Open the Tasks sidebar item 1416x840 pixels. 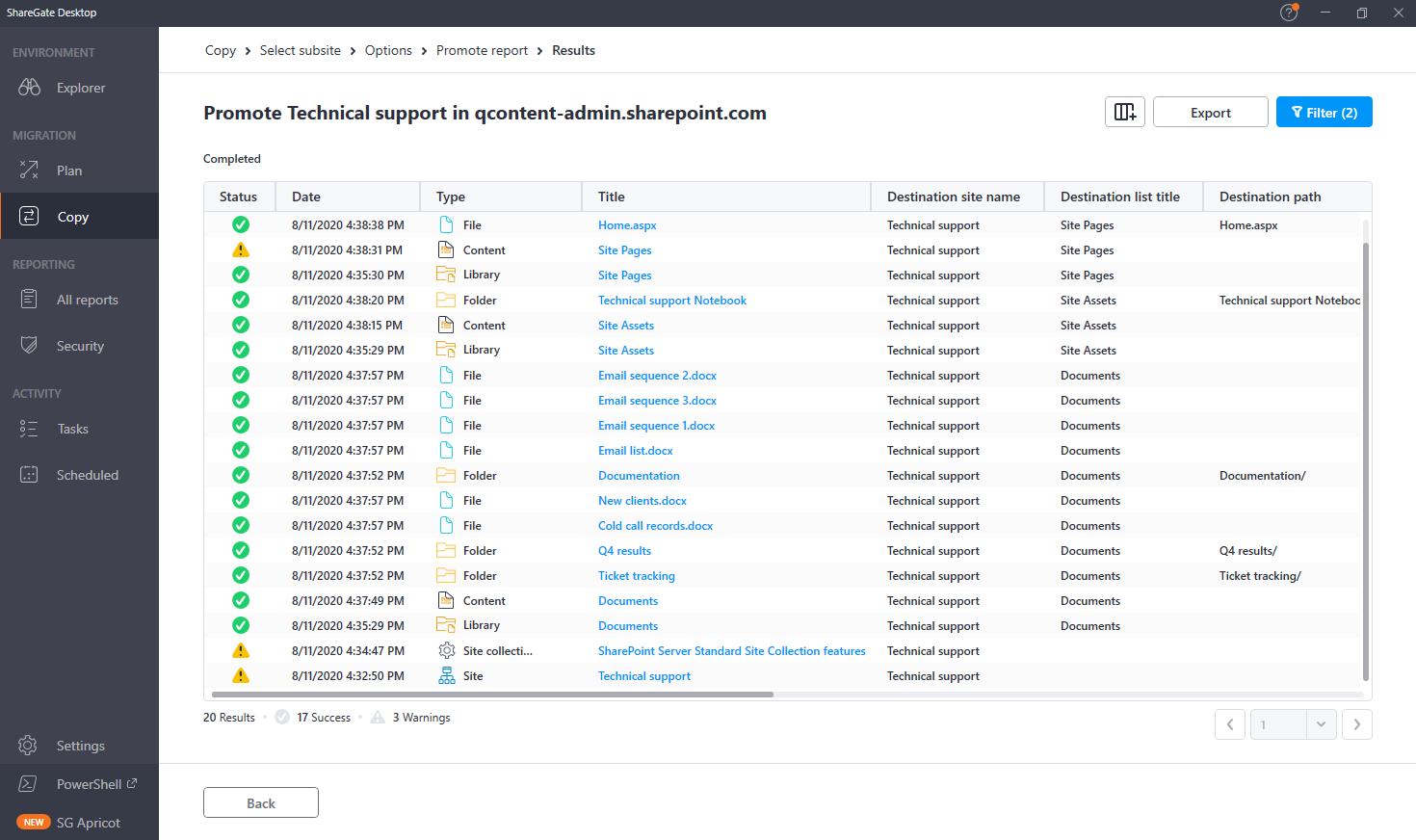point(79,429)
